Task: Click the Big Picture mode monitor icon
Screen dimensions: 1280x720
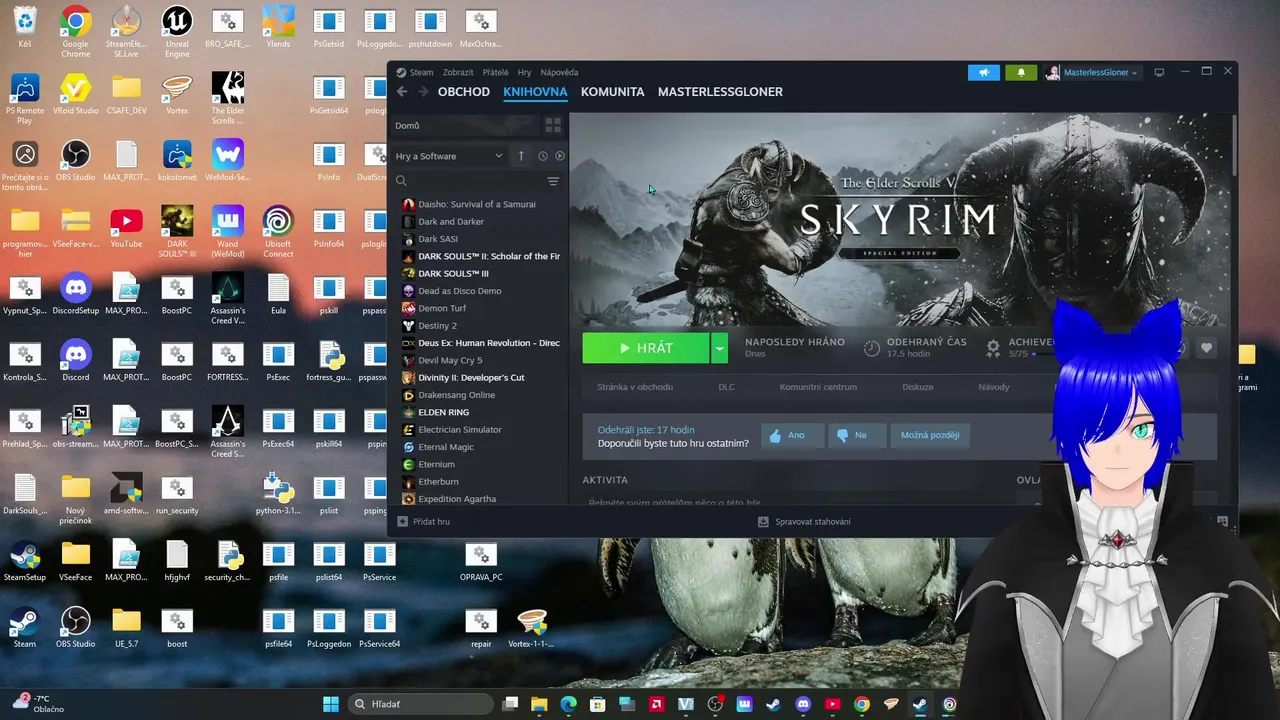Action: click(1159, 72)
